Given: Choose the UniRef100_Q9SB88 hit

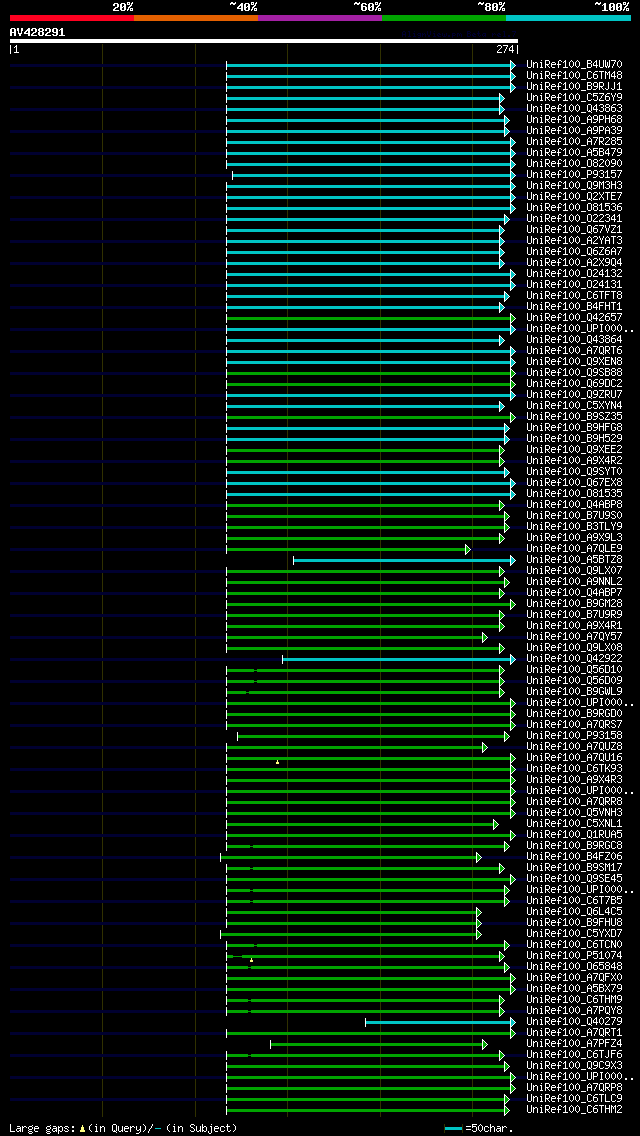Looking at the screenshot, I should point(574,372).
